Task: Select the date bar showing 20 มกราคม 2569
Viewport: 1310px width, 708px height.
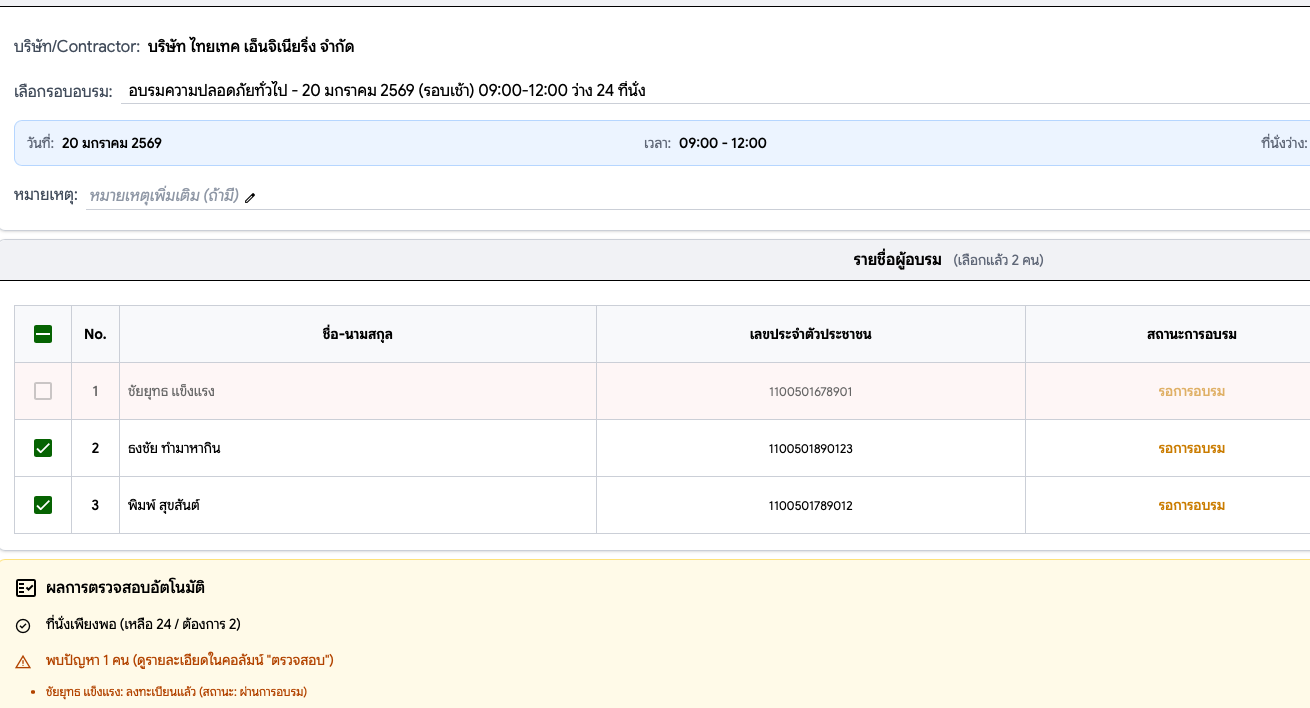Action: point(655,143)
